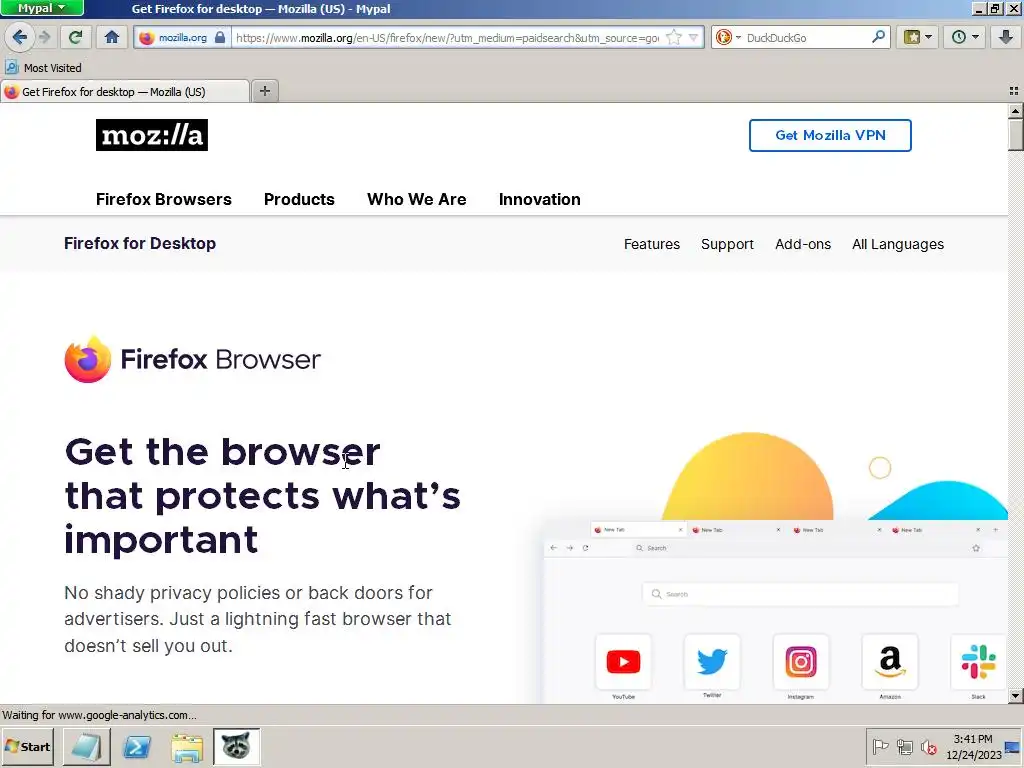
Task: Open a new tab with plus button
Action: click(x=264, y=91)
